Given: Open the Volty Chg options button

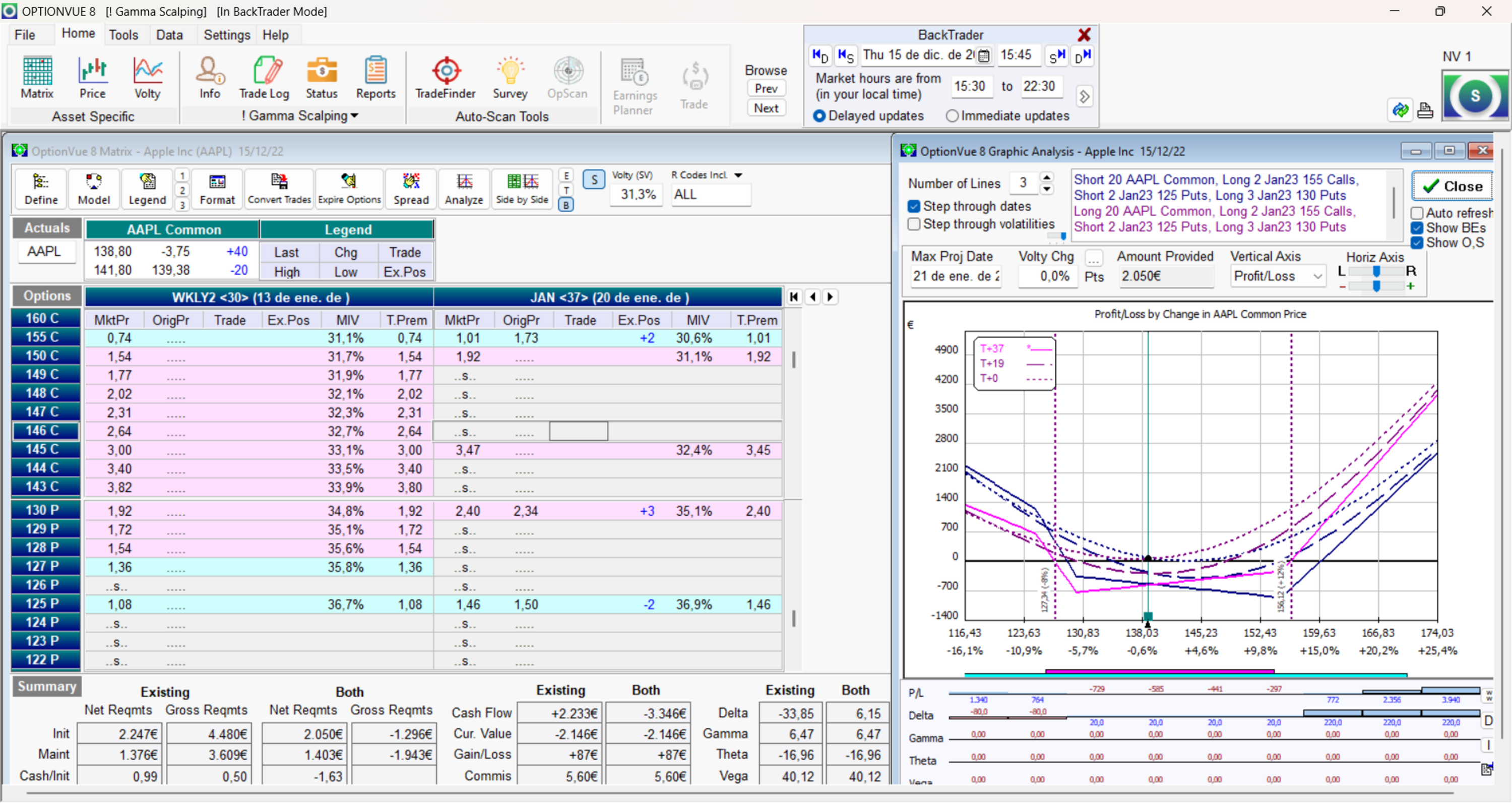Looking at the screenshot, I should (x=1094, y=258).
